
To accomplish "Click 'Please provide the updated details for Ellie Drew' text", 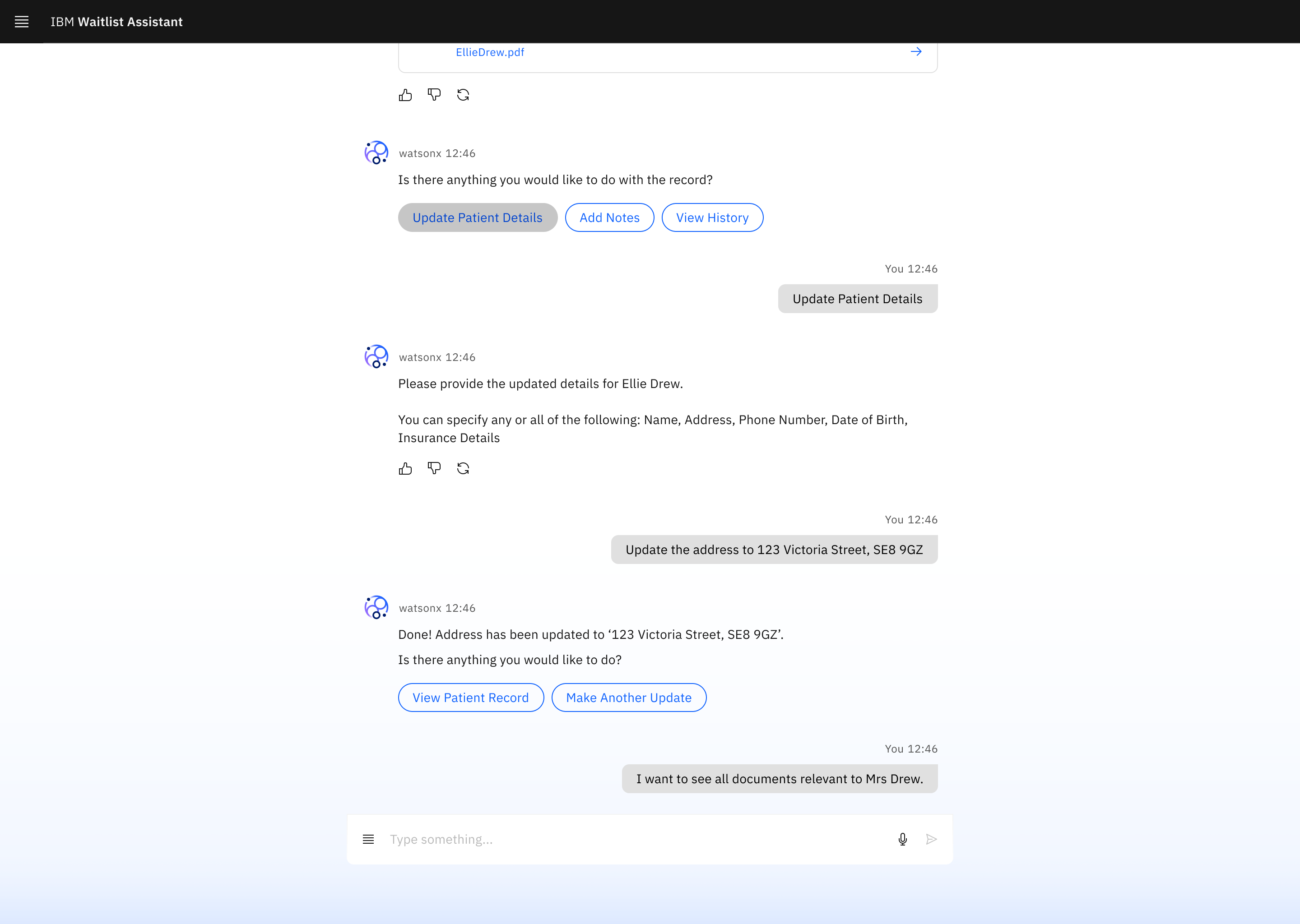I will 541,383.
